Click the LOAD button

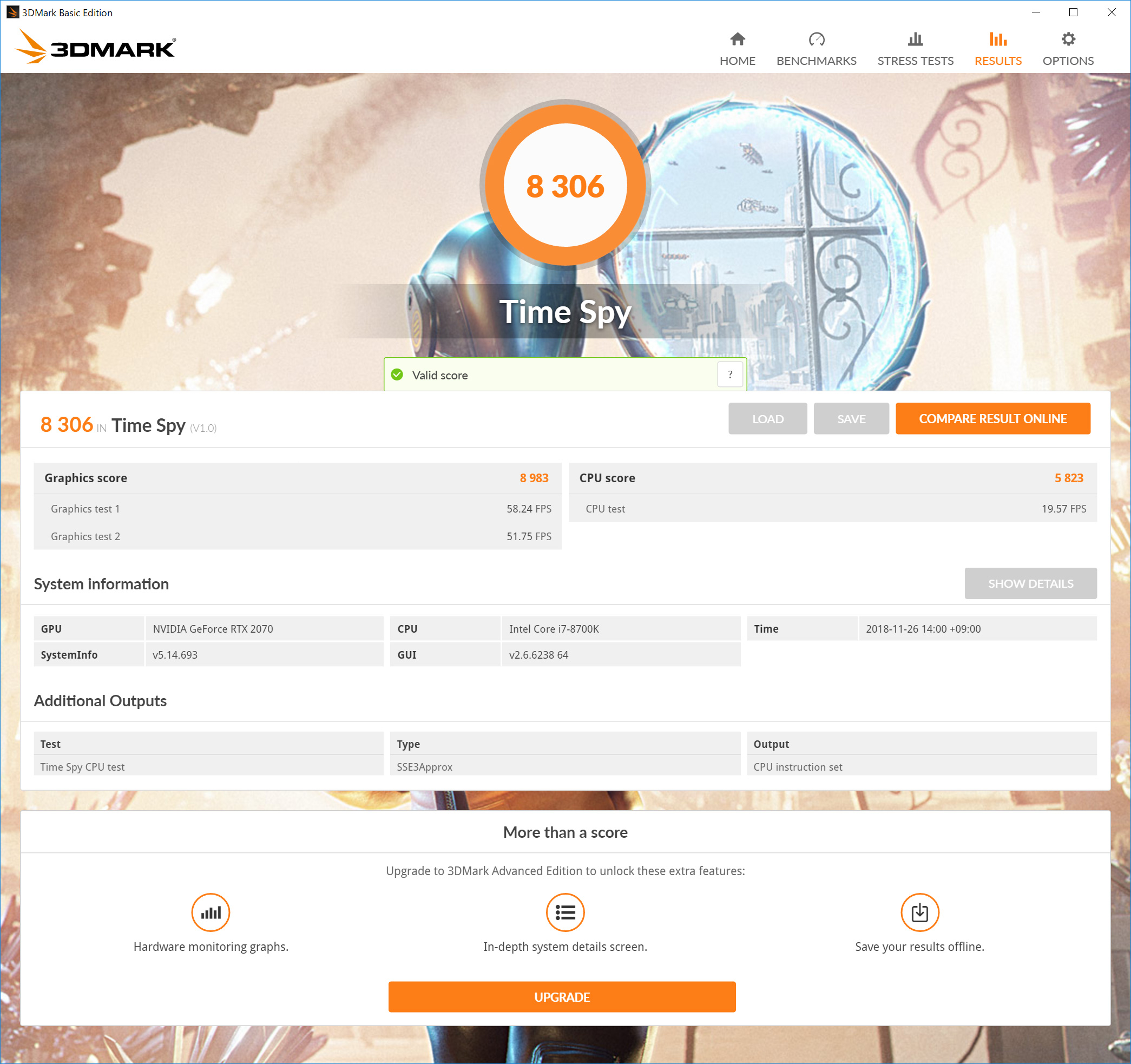click(767, 418)
